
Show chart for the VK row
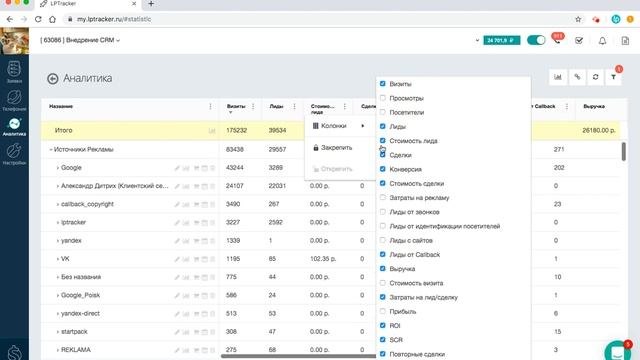(186, 259)
